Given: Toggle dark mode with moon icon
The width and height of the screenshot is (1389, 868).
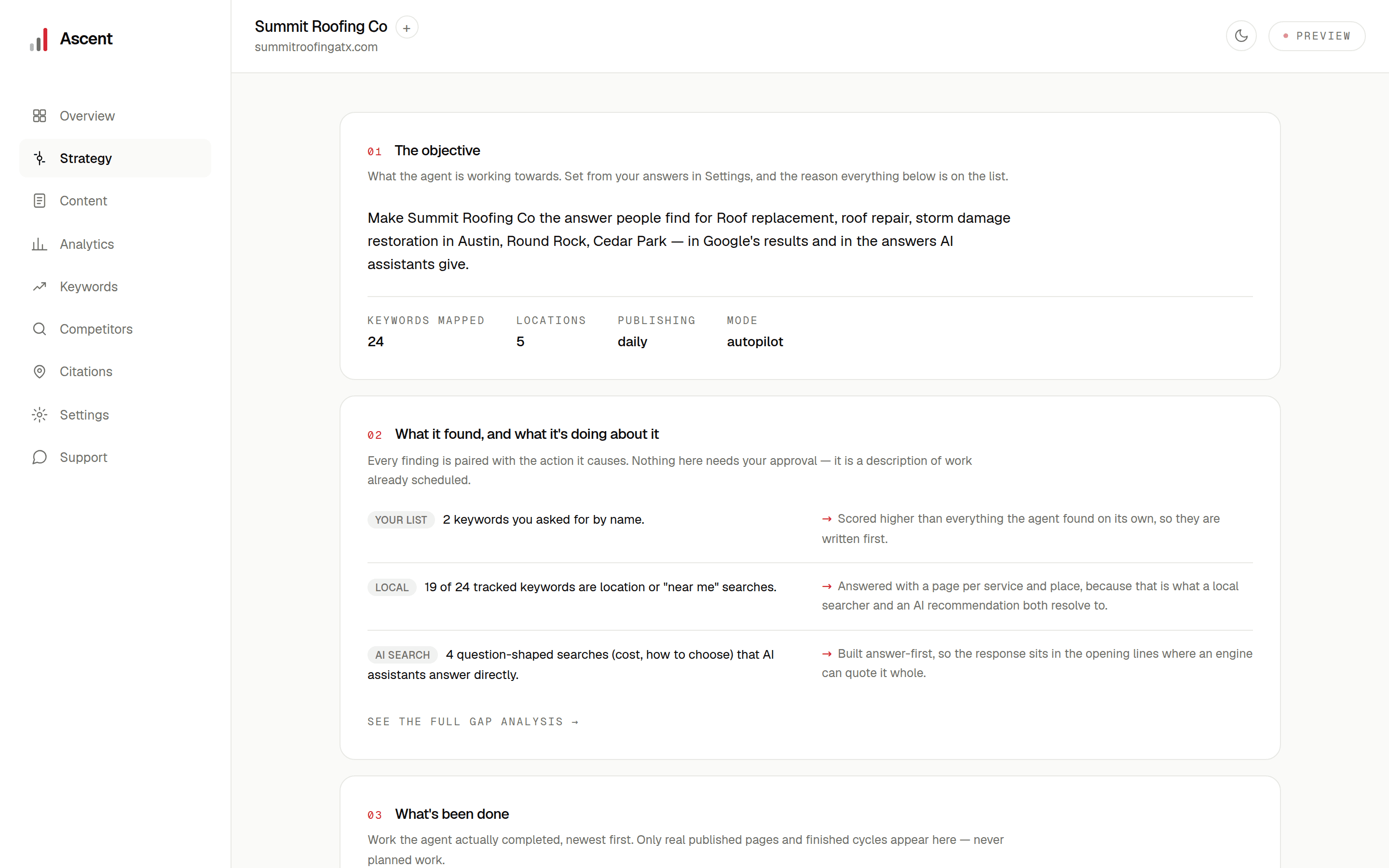Looking at the screenshot, I should [x=1241, y=36].
